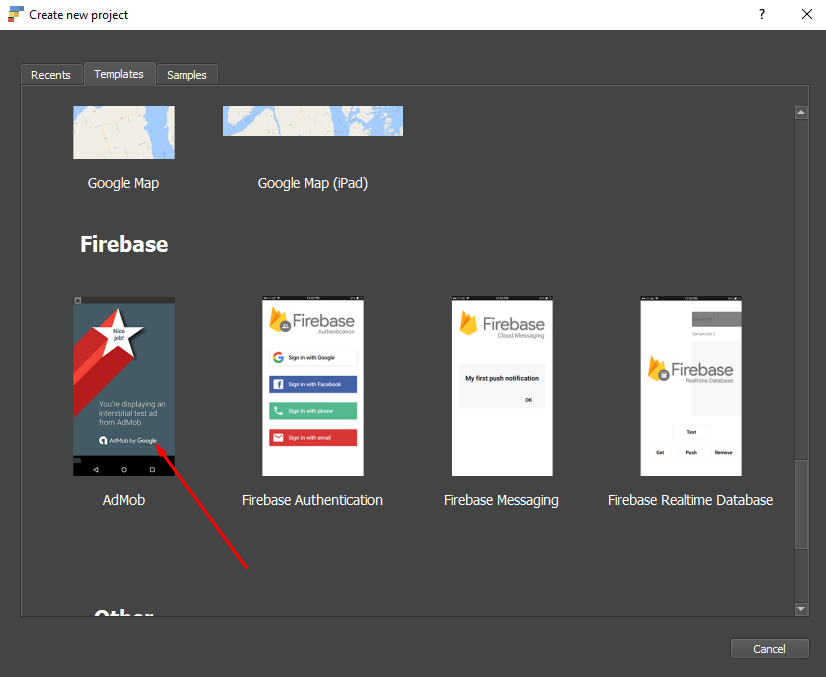Click the scrollbar up arrow
The height and width of the screenshot is (677, 826).
tap(801, 112)
